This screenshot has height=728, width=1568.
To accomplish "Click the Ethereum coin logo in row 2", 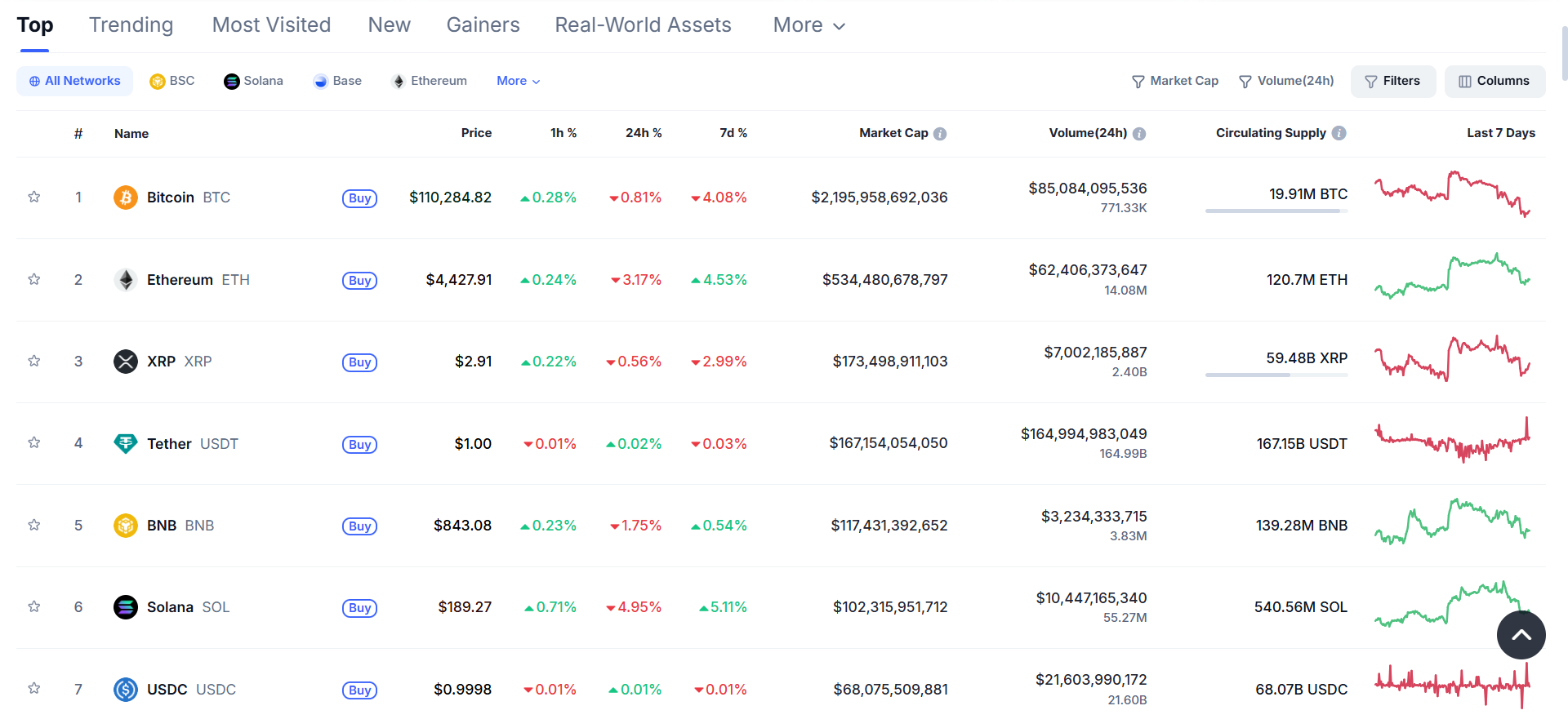I will click(x=125, y=280).
